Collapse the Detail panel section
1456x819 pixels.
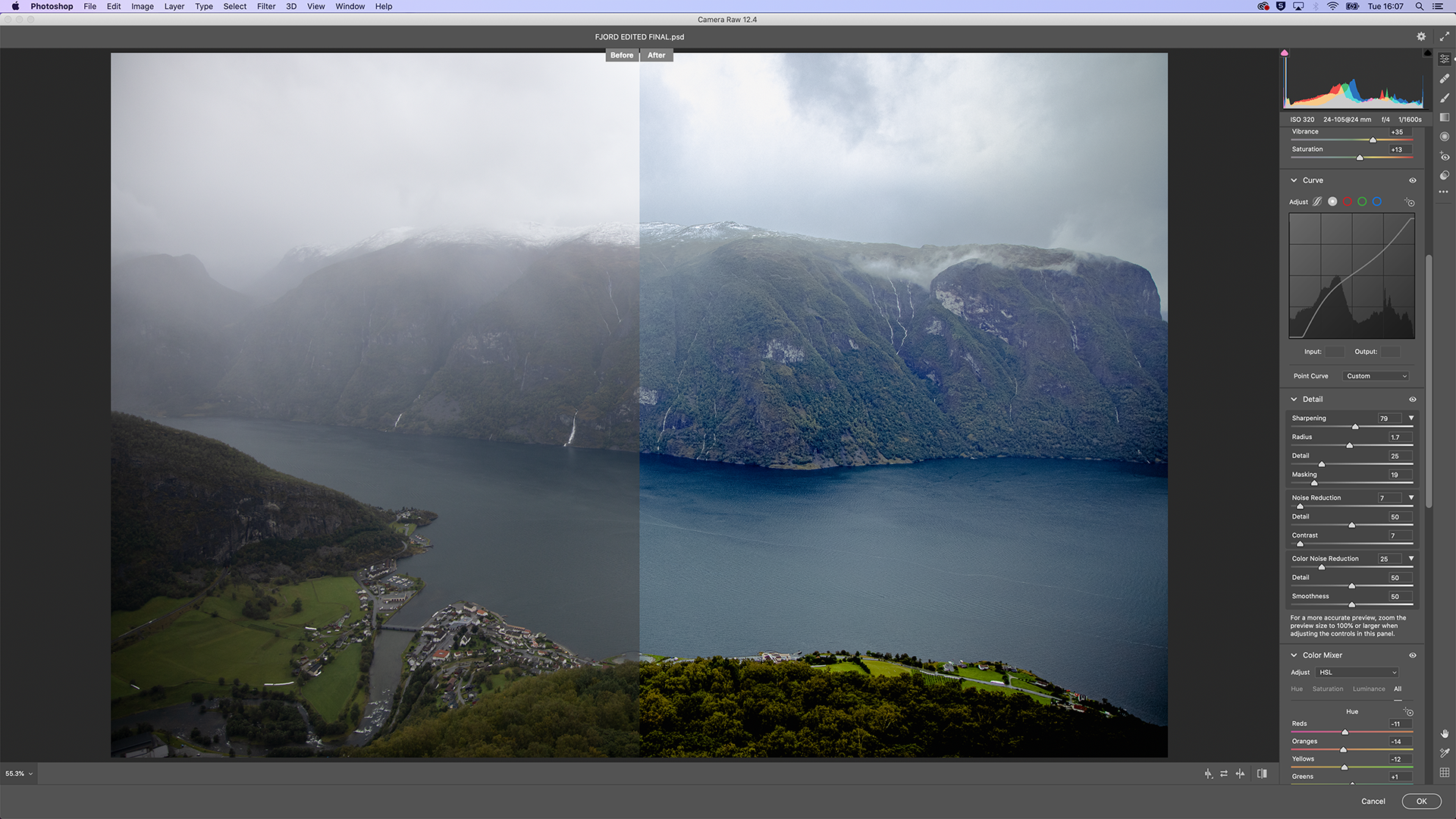[1294, 400]
